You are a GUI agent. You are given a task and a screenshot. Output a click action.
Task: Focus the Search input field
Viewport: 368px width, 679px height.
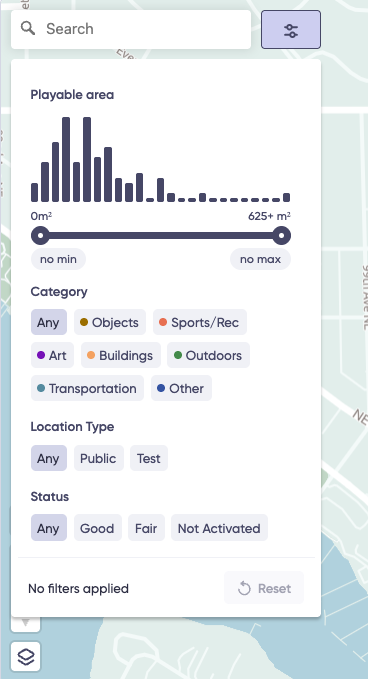tap(131, 29)
